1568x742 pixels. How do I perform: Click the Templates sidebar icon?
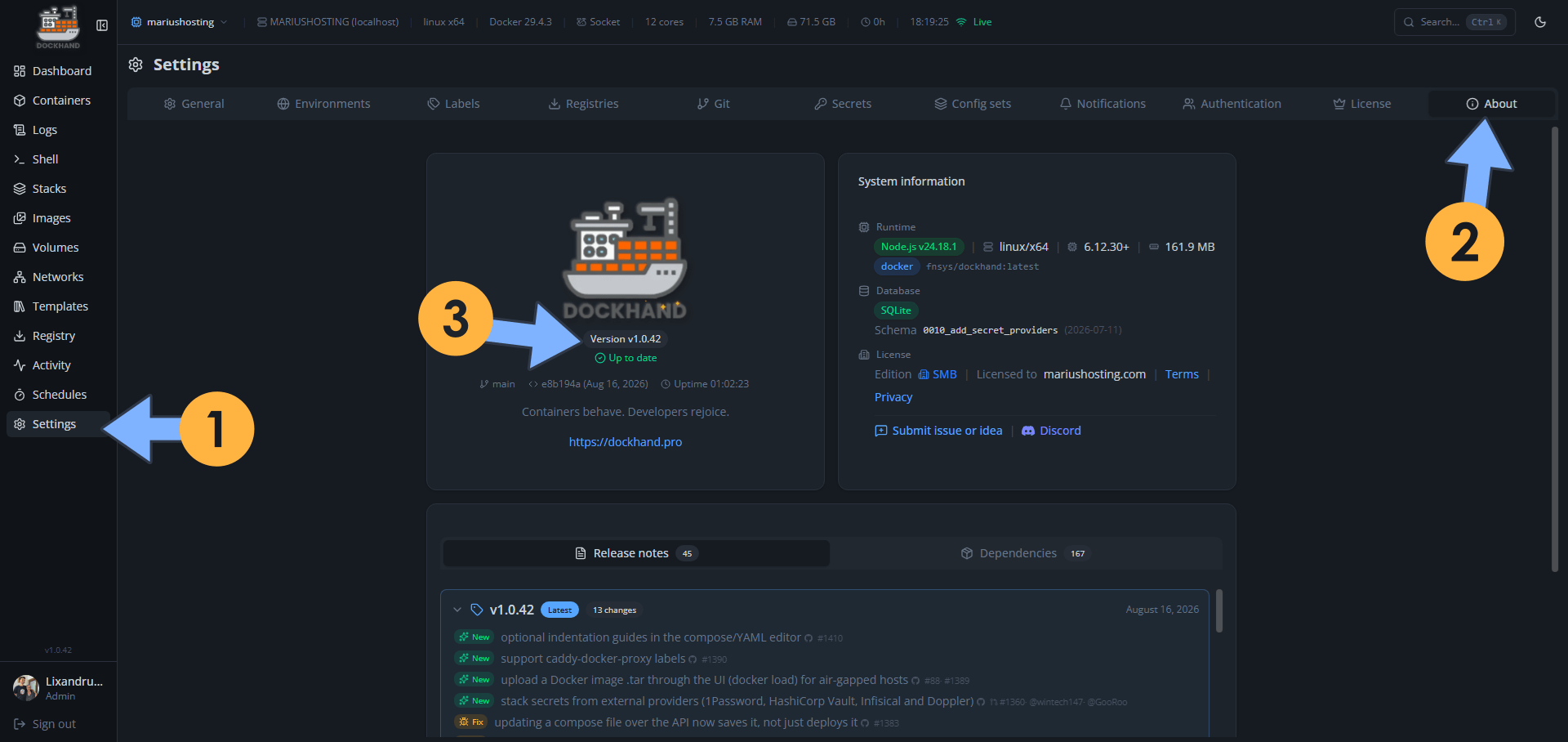tap(20, 306)
